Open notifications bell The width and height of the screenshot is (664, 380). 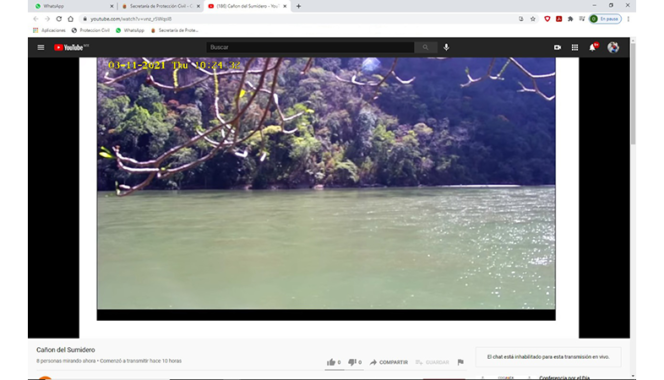[x=592, y=47]
